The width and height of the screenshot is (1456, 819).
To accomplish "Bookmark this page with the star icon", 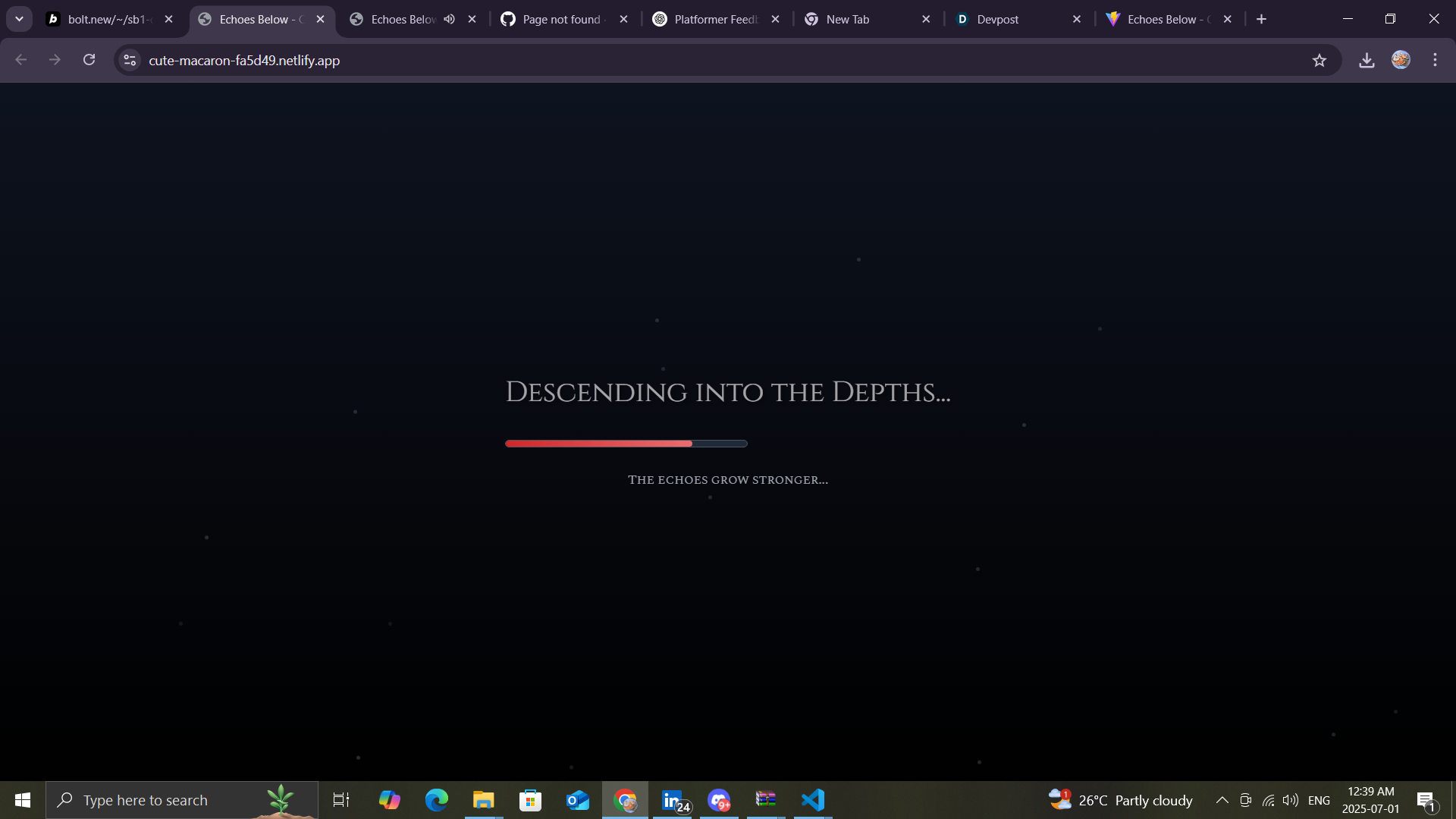I will coord(1319,61).
